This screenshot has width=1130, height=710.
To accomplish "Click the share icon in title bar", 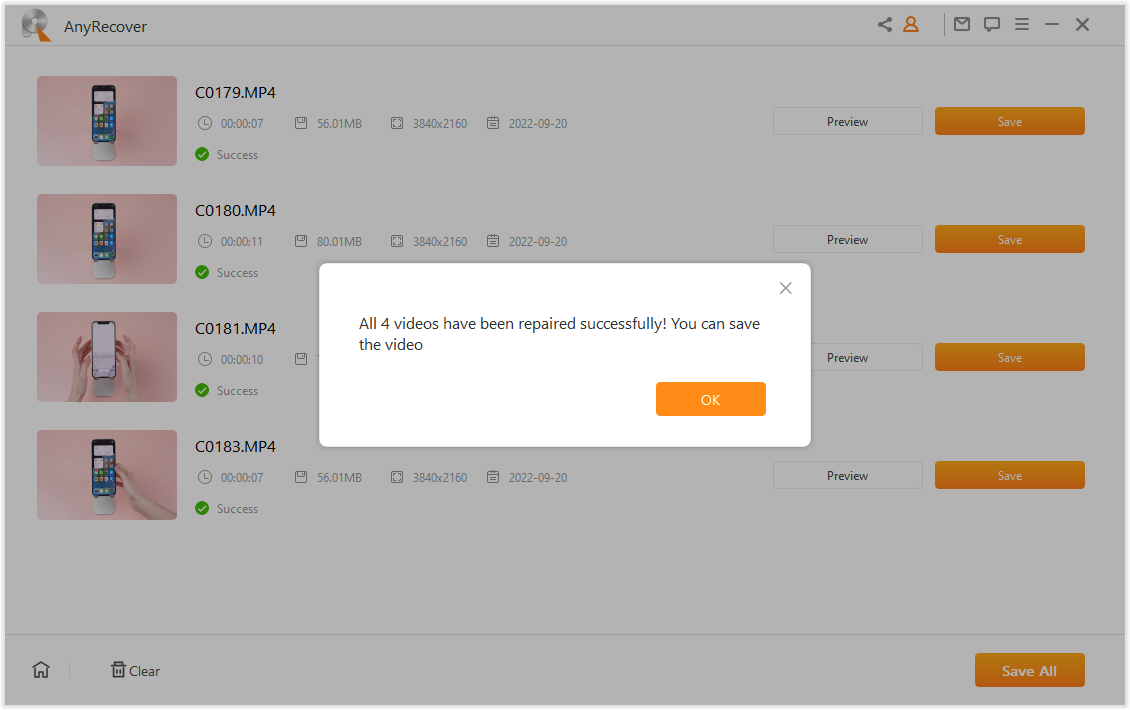I will (885, 25).
